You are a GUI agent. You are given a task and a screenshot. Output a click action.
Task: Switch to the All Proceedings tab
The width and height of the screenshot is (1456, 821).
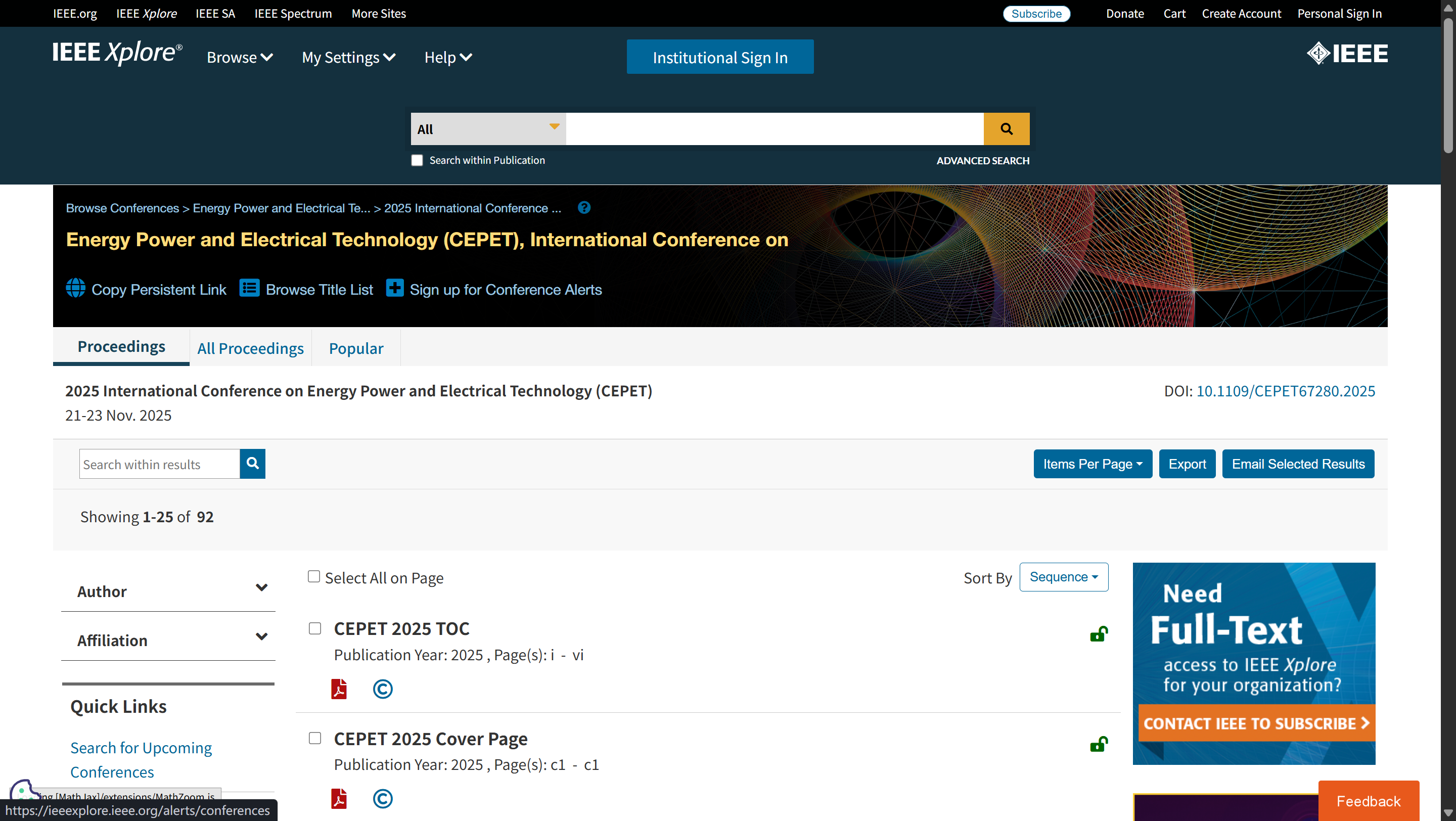coord(250,348)
